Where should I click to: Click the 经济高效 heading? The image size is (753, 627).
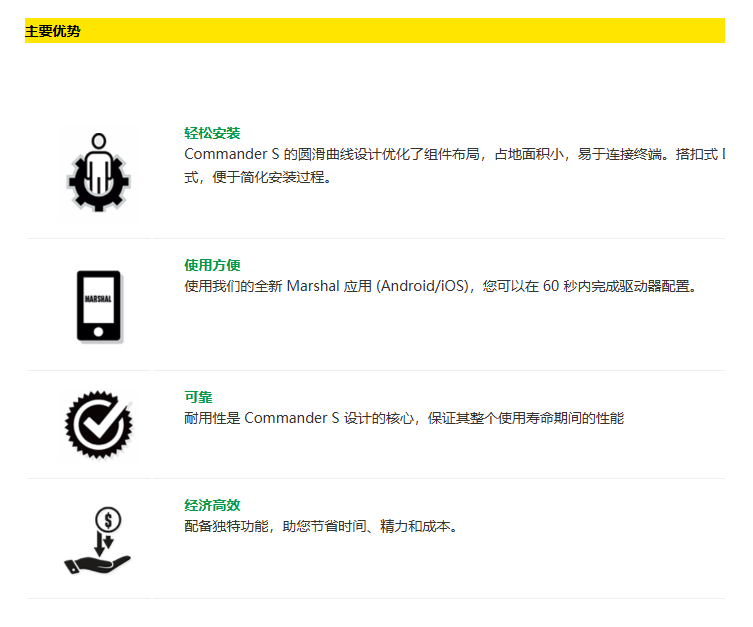click(212, 505)
